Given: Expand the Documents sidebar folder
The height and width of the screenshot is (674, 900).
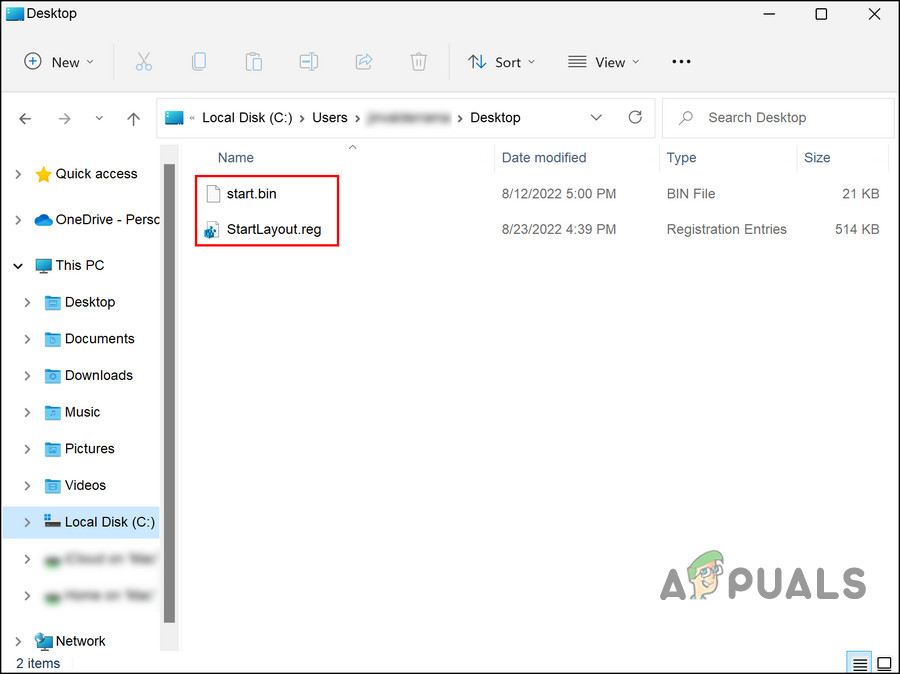Looking at the screenshot, I should coord(27,339).
